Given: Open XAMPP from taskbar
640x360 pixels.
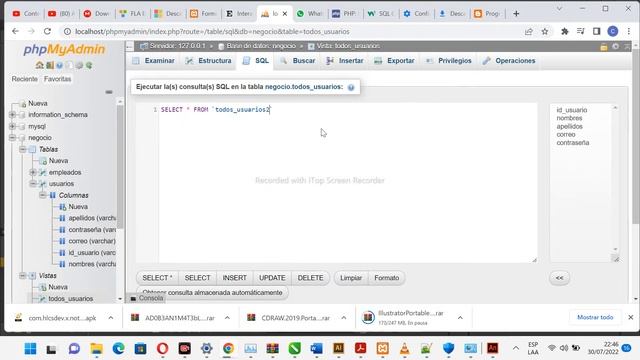Looking at the screenshot, I should (382, 349).
